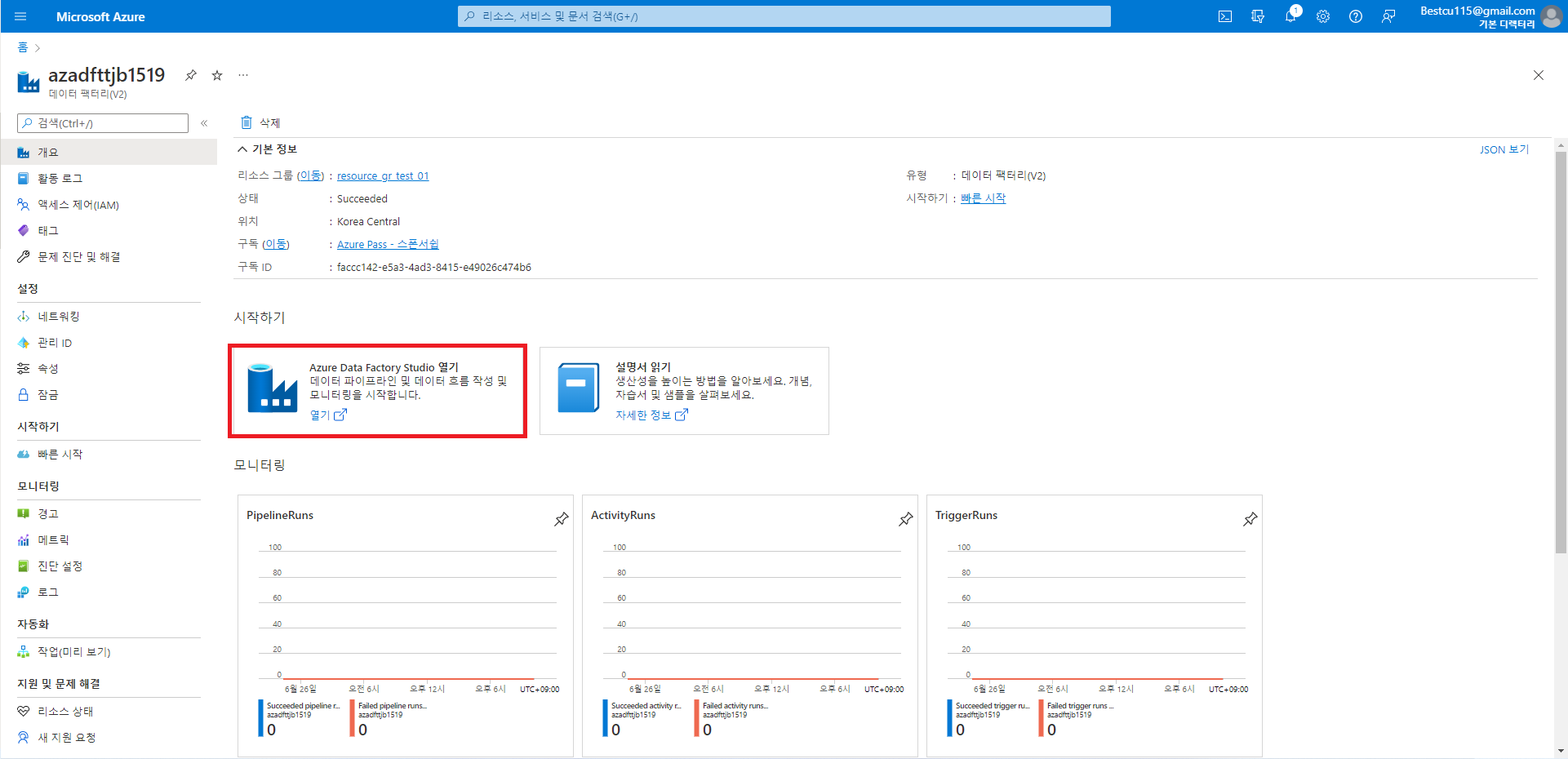Image resolution: width=1568 pixels, height=759 pixels.
Task: Open 활동 로그 in the left menu
Action: coord(109,179)
